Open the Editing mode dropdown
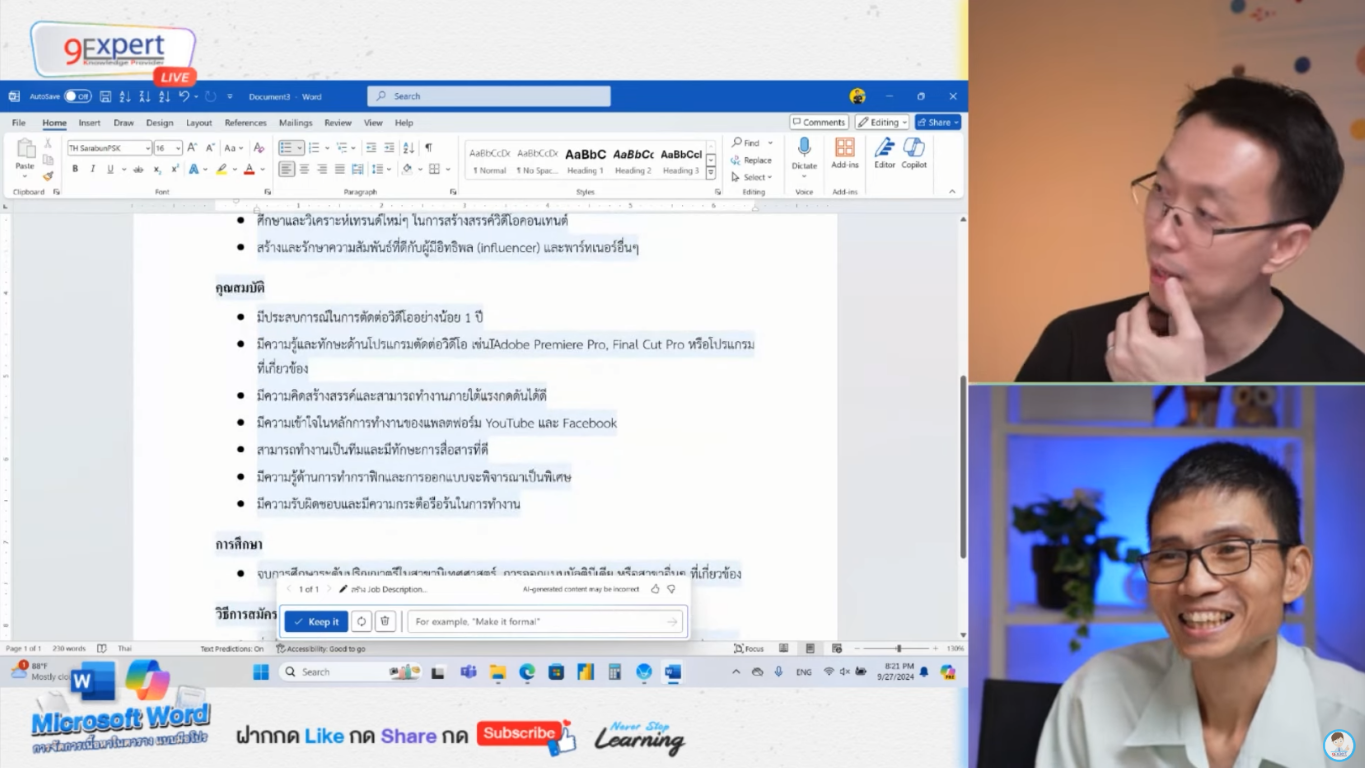The height and width of the screenshot is (768, 1365). (x=882, y=122)
